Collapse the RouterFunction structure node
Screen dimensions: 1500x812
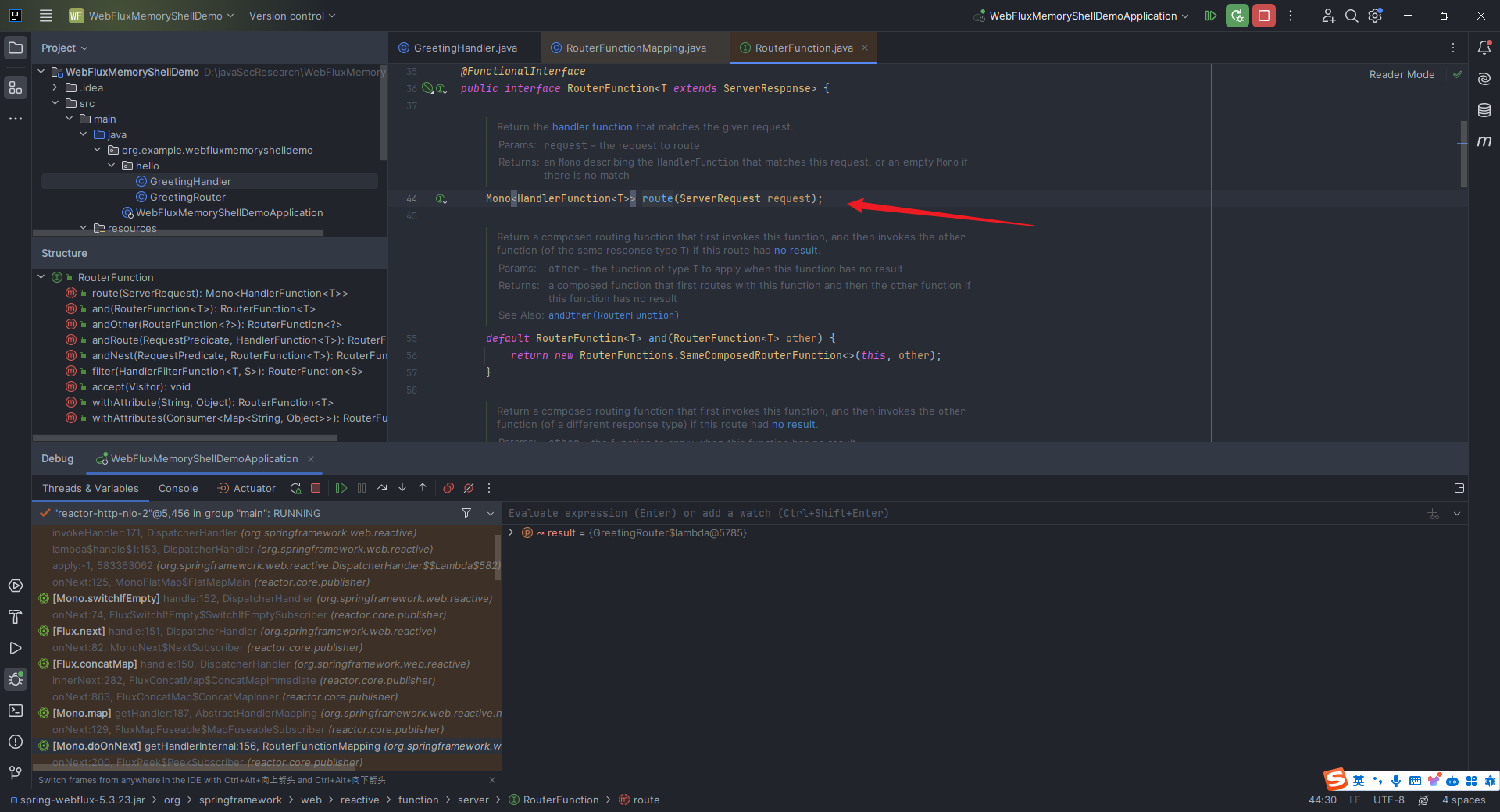point(41,277)
